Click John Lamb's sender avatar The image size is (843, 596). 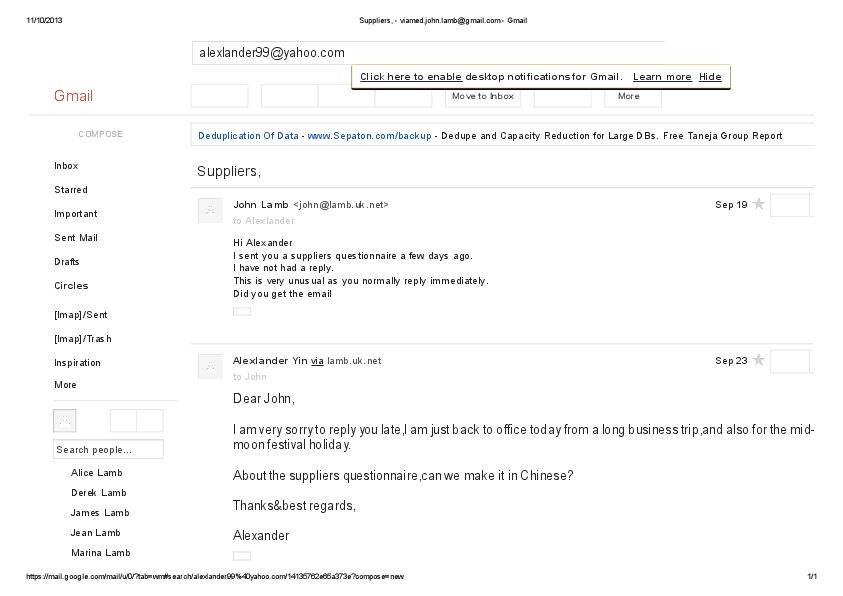[210, 210]
